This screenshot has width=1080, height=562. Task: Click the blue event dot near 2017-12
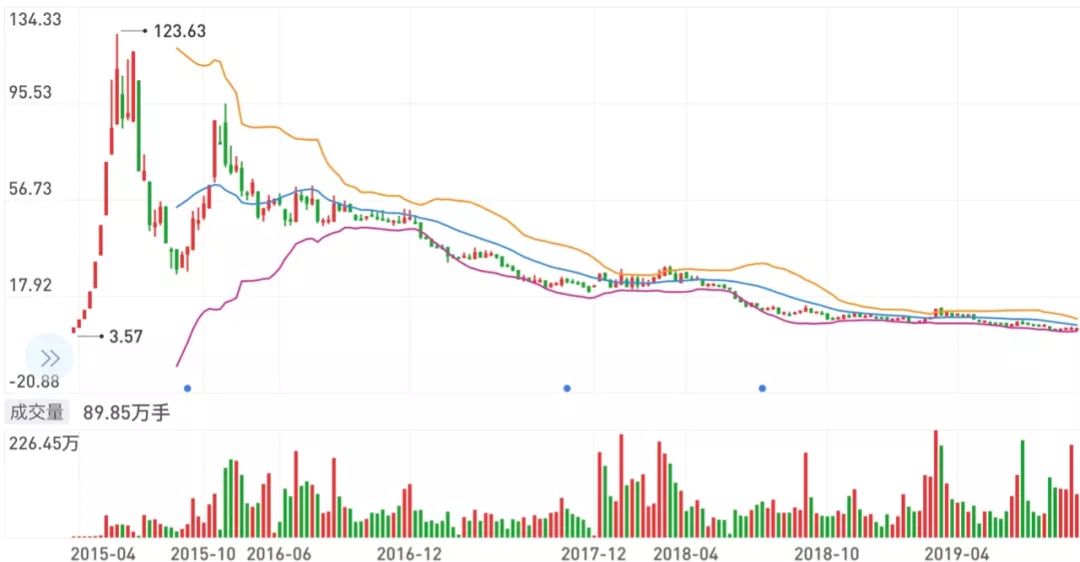pyautogui.click(x=567, y=388)
